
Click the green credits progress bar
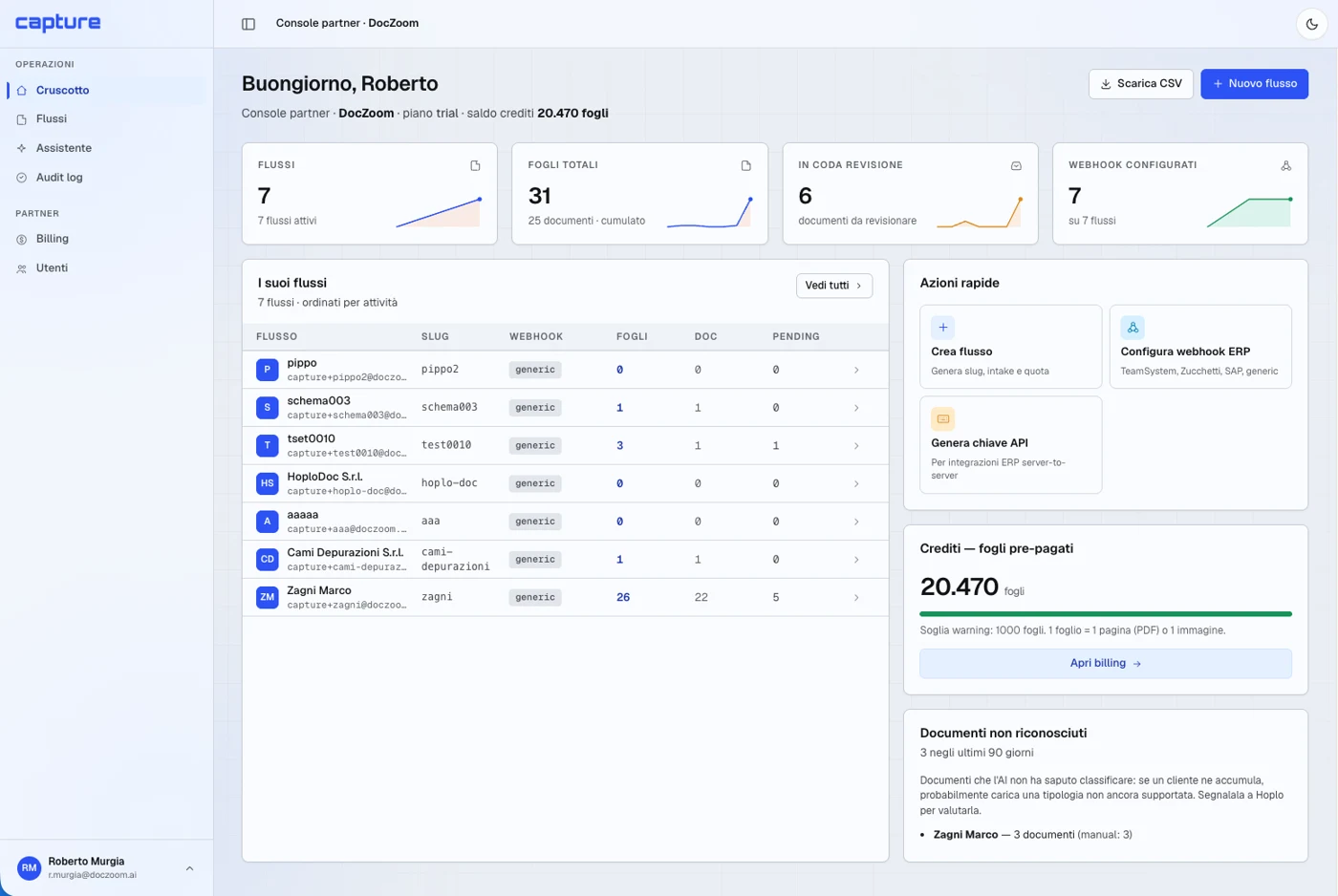click(1106, 614)
